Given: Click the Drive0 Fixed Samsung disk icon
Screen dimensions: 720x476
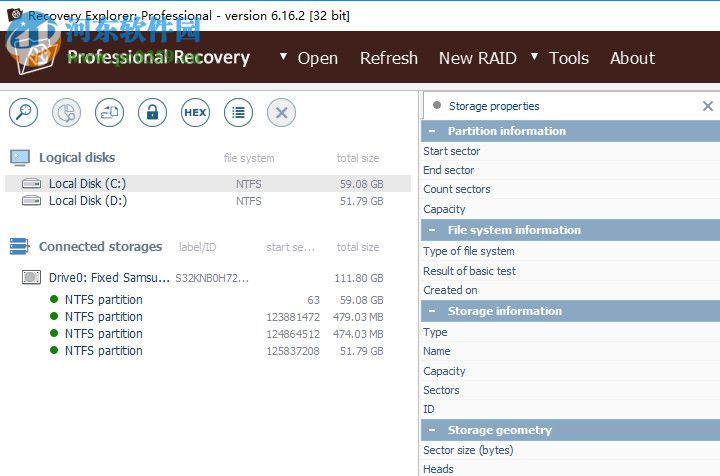Looking at the screenshot, I should point(31,277).
